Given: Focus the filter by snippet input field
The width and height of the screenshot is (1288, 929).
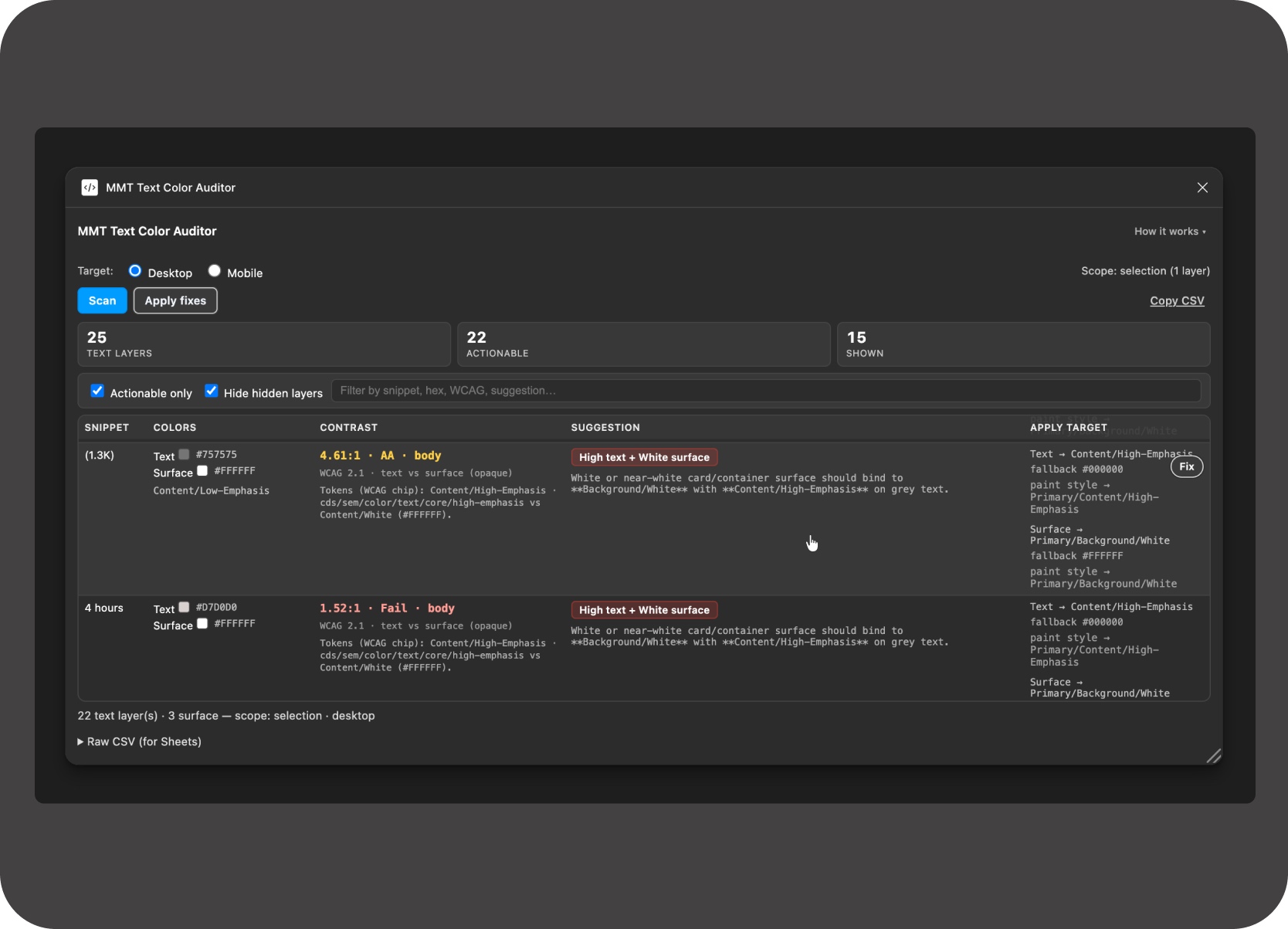Looking at the screenshot, I should point(766,391).
